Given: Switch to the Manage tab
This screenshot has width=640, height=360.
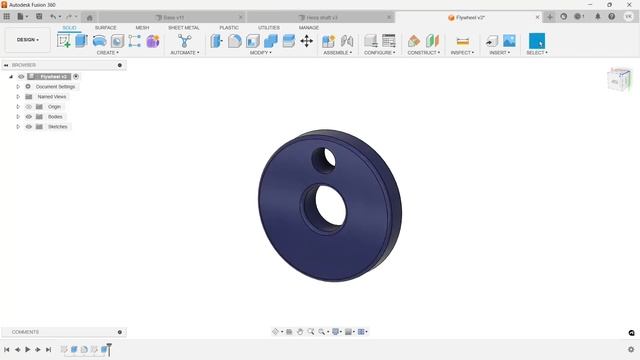Looking at the screenshot, I should 309,28.
